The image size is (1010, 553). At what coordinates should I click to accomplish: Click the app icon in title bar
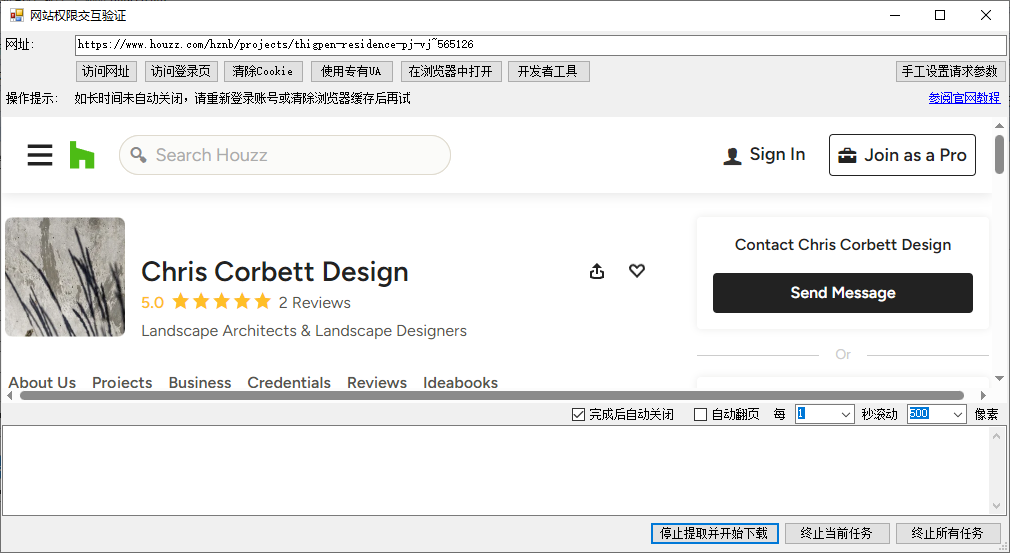tap(16, 15)
